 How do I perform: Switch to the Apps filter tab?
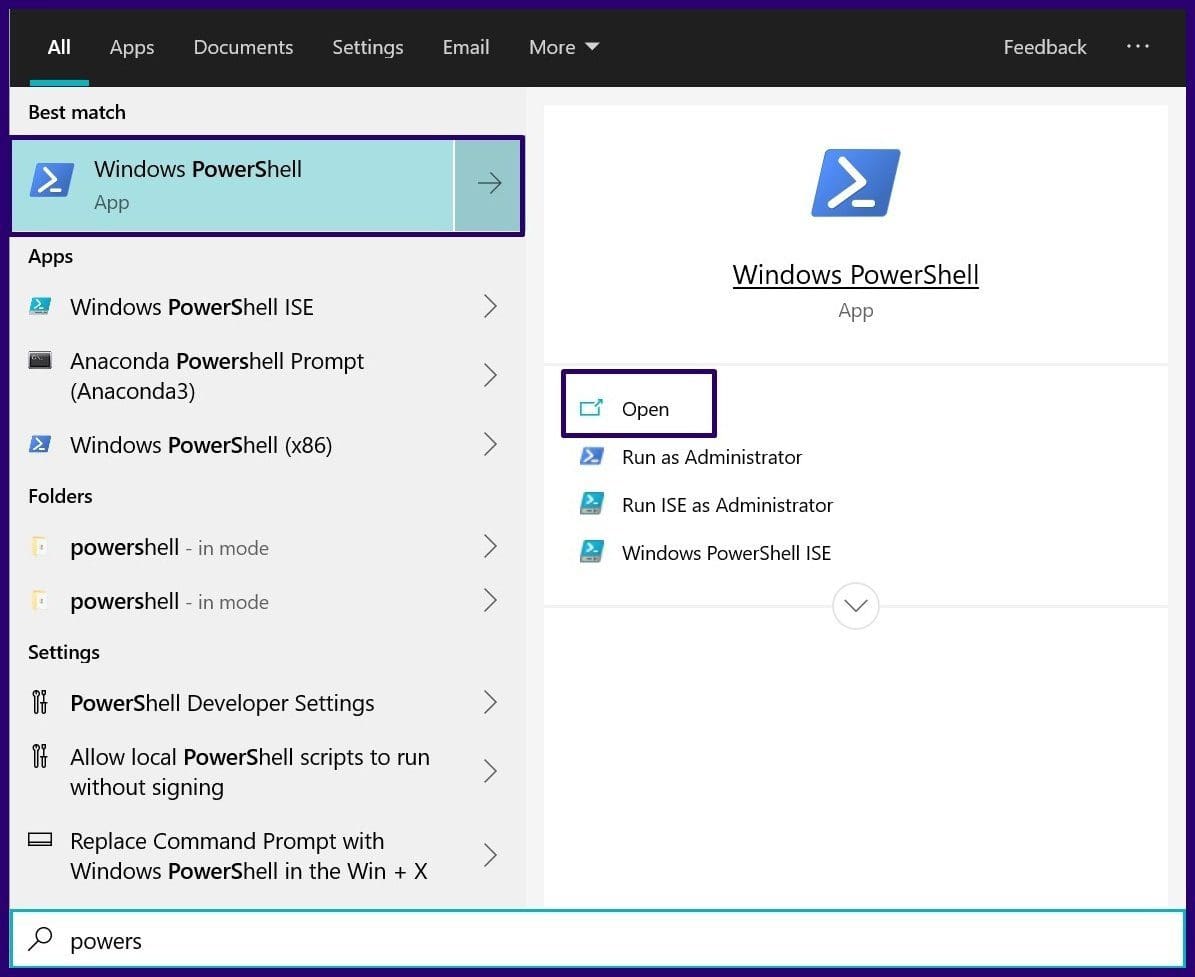pos(132,47)
